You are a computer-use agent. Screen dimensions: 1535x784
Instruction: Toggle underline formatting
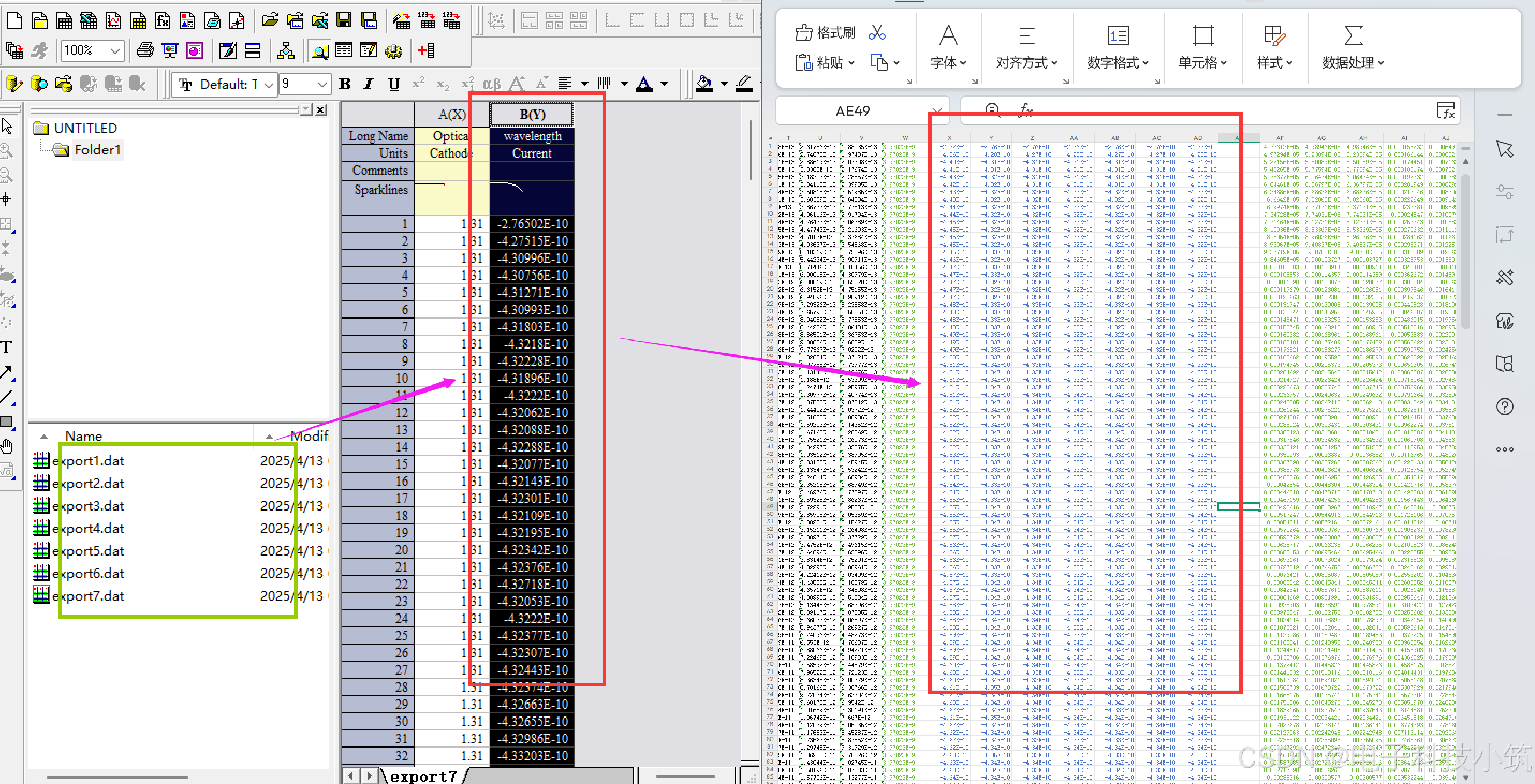pyautogui.click(x=393, y=85)
